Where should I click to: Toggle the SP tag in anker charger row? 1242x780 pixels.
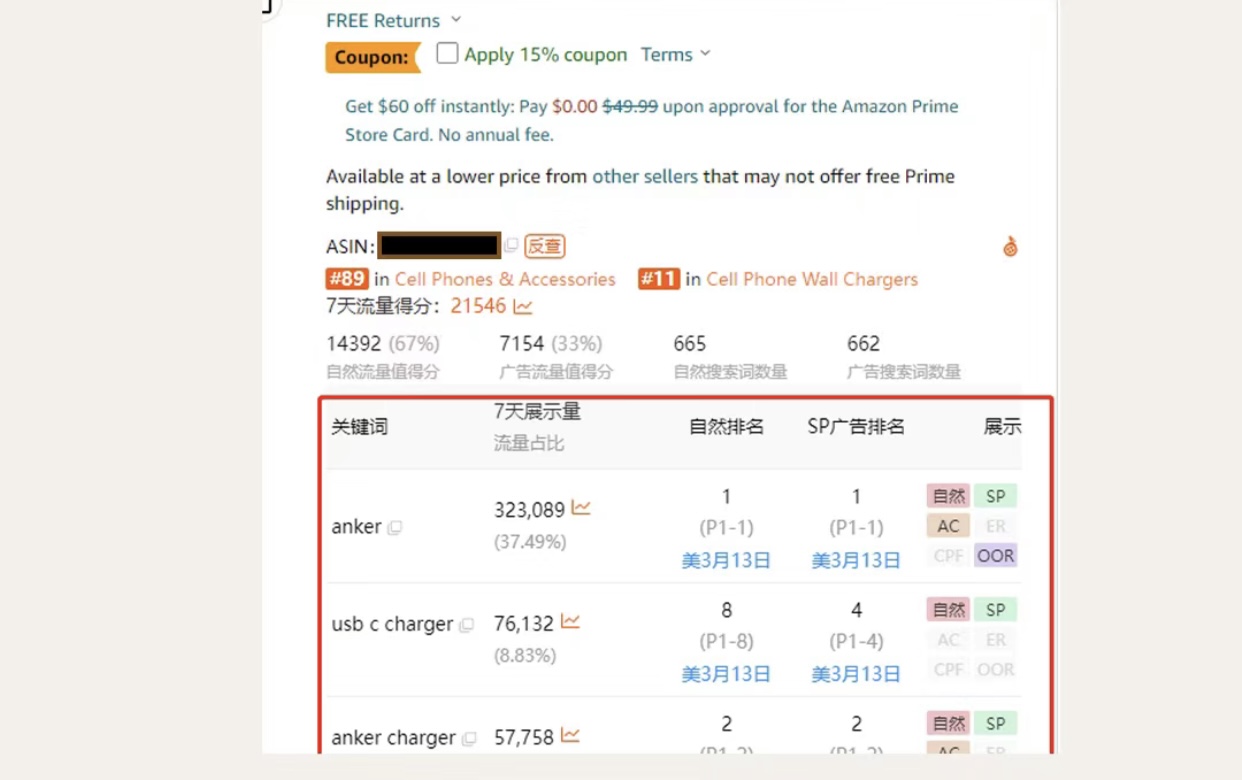[996, 724]
